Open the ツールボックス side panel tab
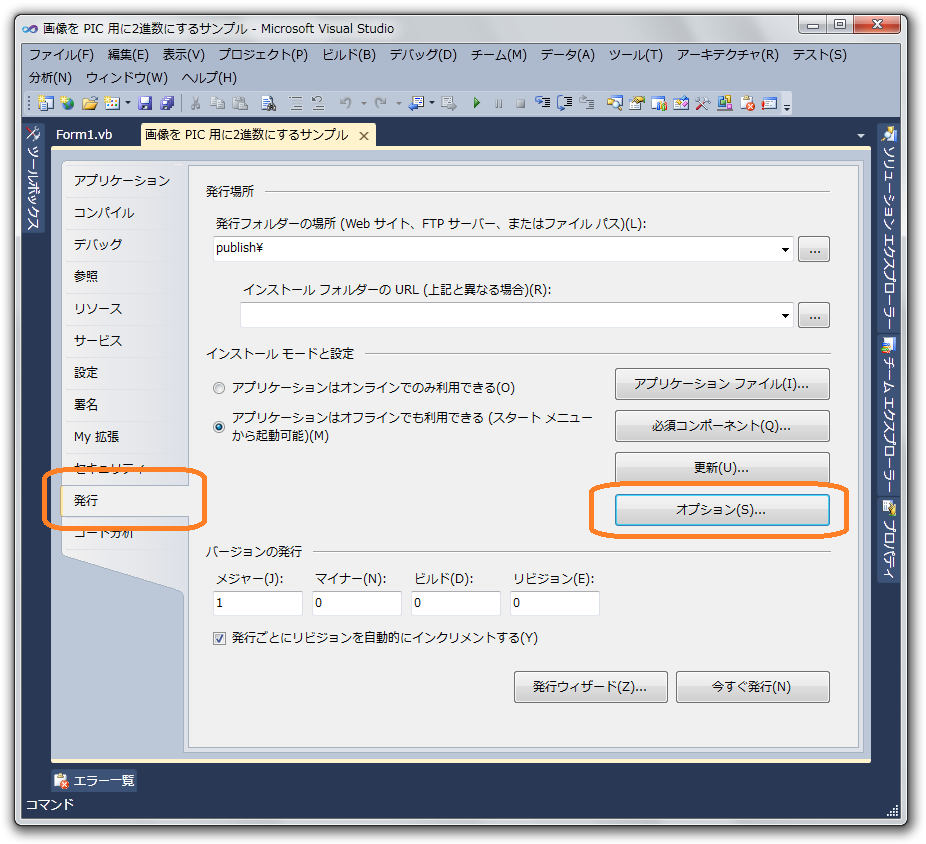This screenshot has height=844, width=926. coord(33,178)
